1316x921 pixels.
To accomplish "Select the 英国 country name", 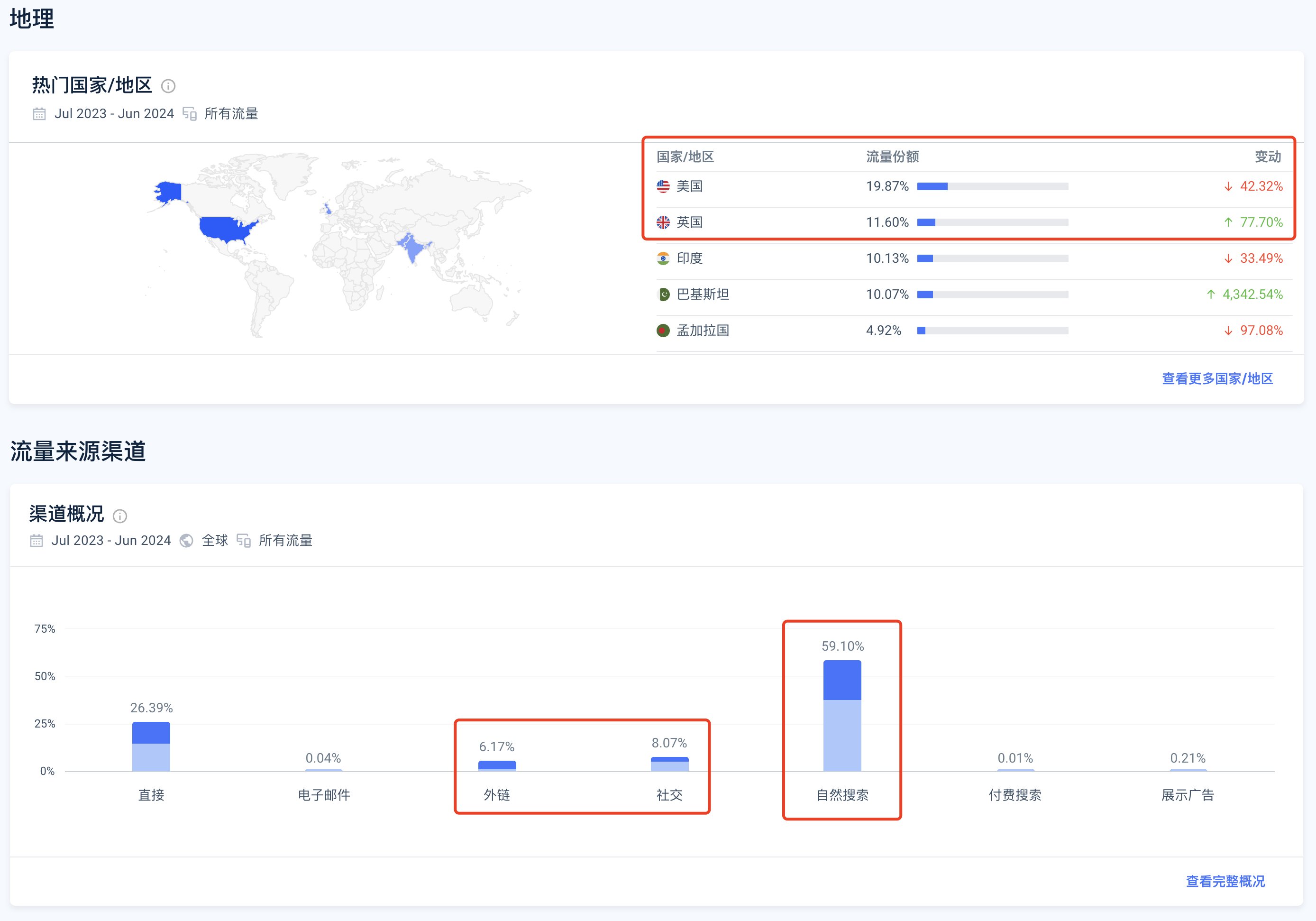I will pyautogui.click(x=689, y=222).
